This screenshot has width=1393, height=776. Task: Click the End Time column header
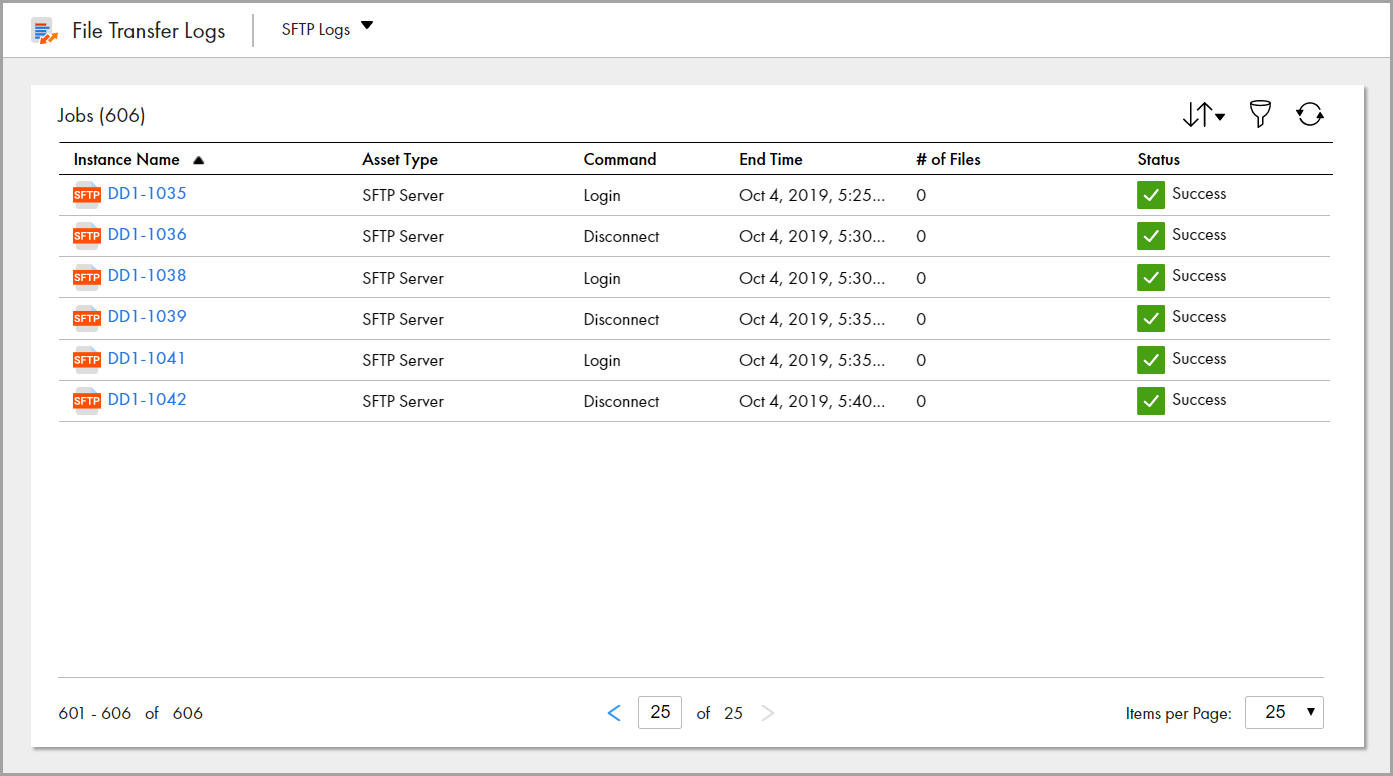point(771,159)
